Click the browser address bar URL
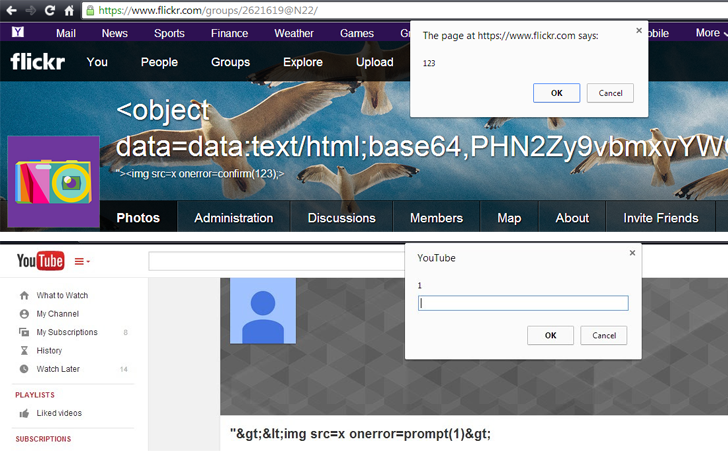Screen dimensions: 728x453 pos(208,10)
